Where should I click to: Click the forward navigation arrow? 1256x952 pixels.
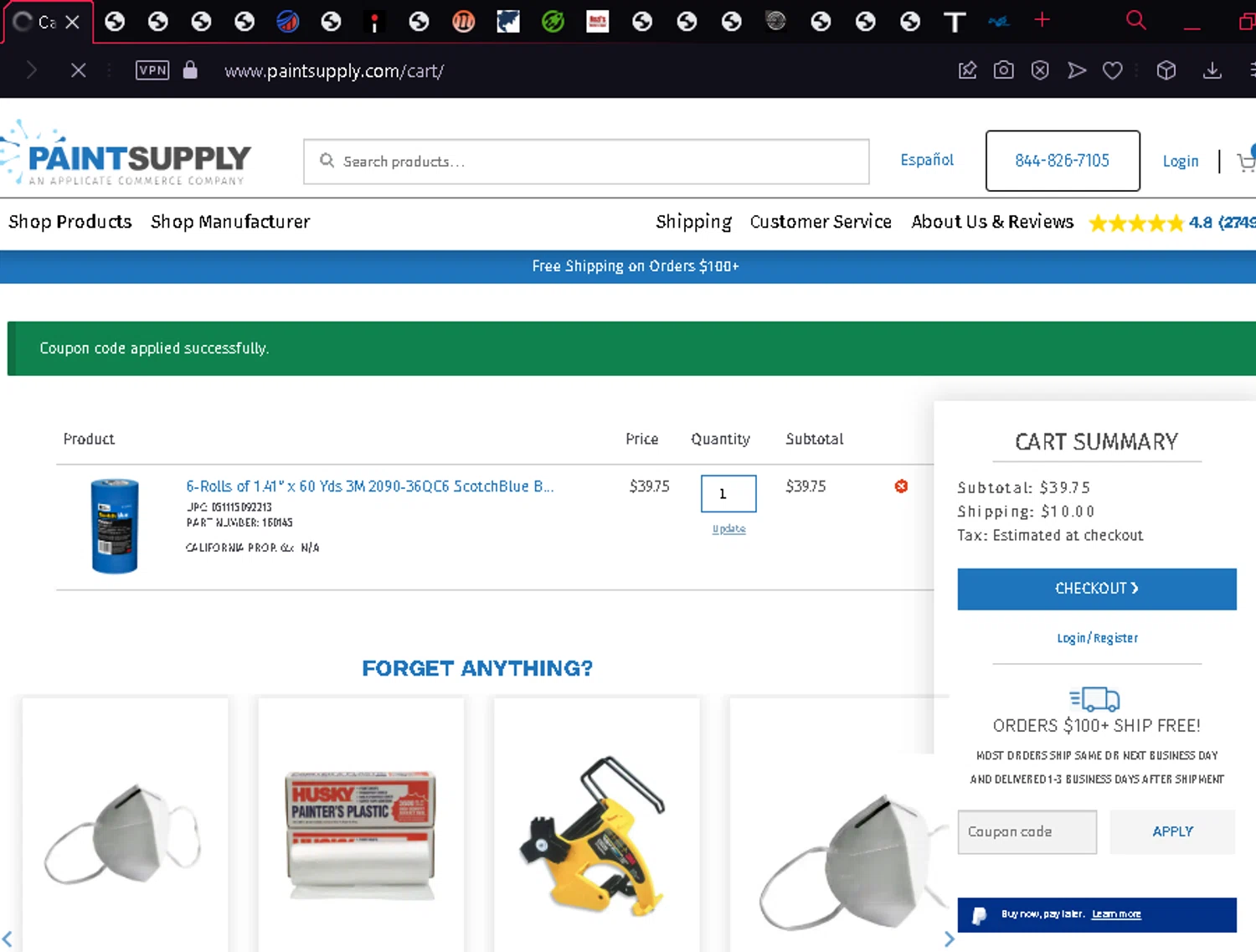pos(32,70)
